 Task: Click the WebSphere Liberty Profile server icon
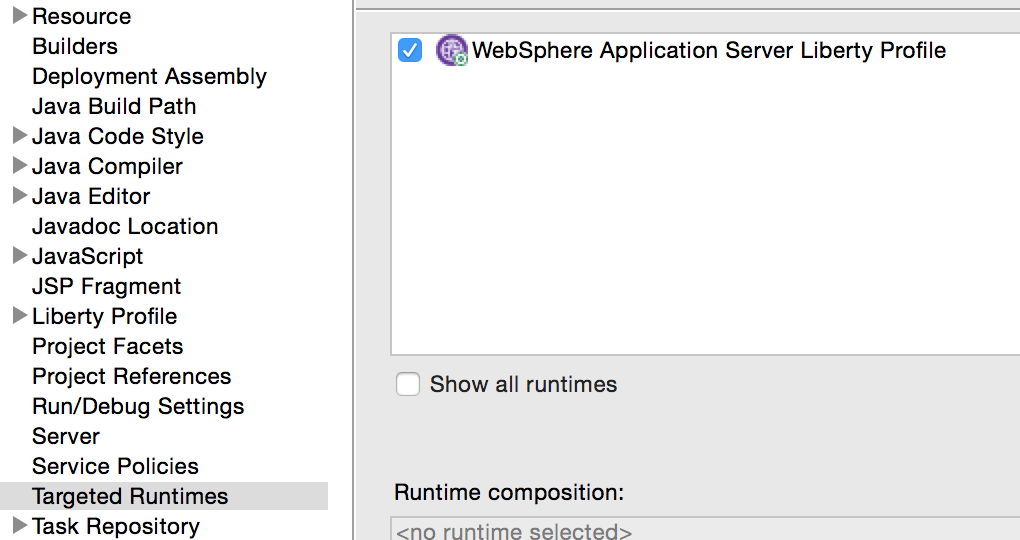click(451, 50)
